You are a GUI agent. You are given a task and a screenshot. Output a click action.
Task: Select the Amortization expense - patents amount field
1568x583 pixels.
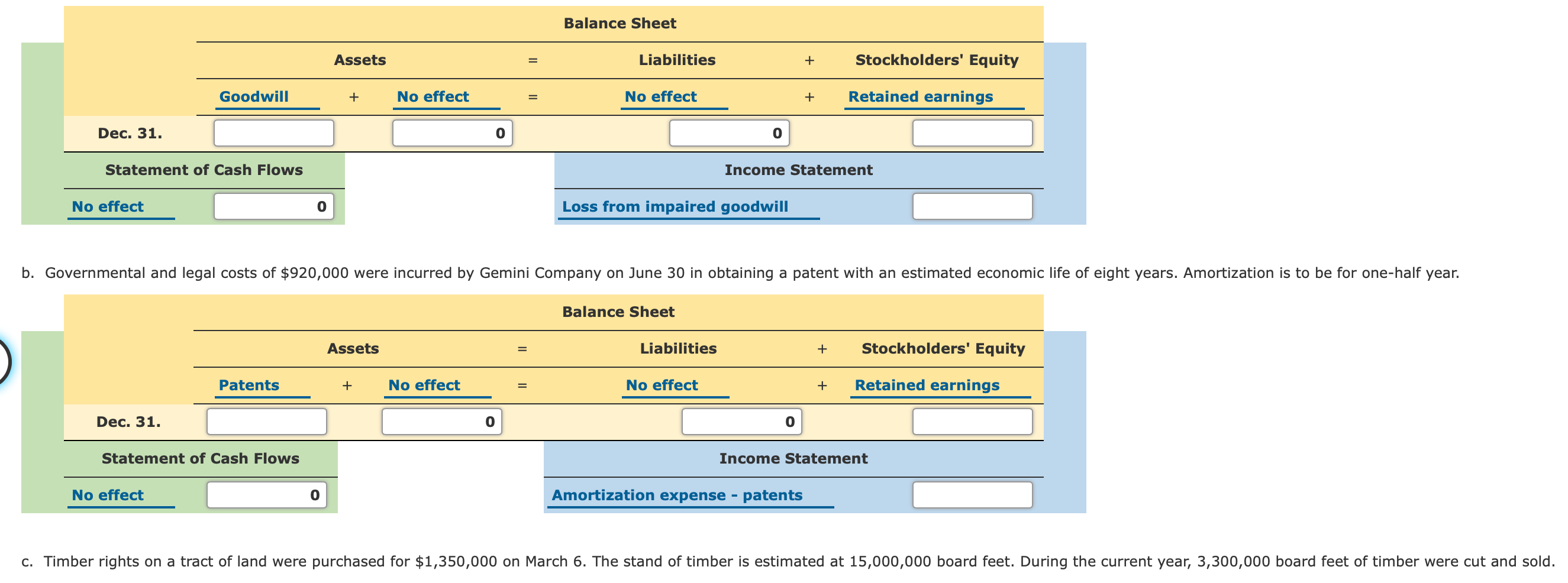[972, 495]
